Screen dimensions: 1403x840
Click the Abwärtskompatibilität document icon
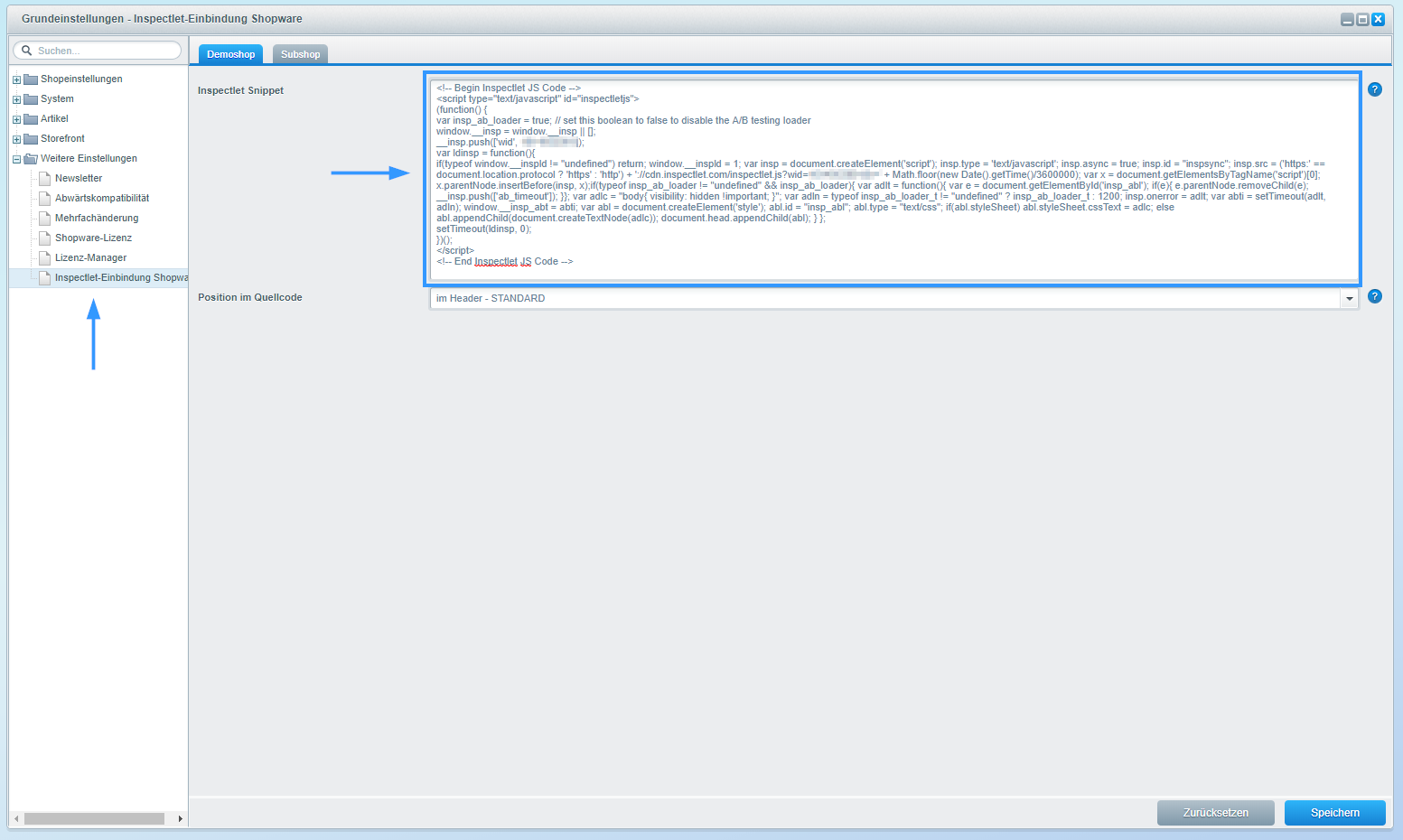point(44,198)
